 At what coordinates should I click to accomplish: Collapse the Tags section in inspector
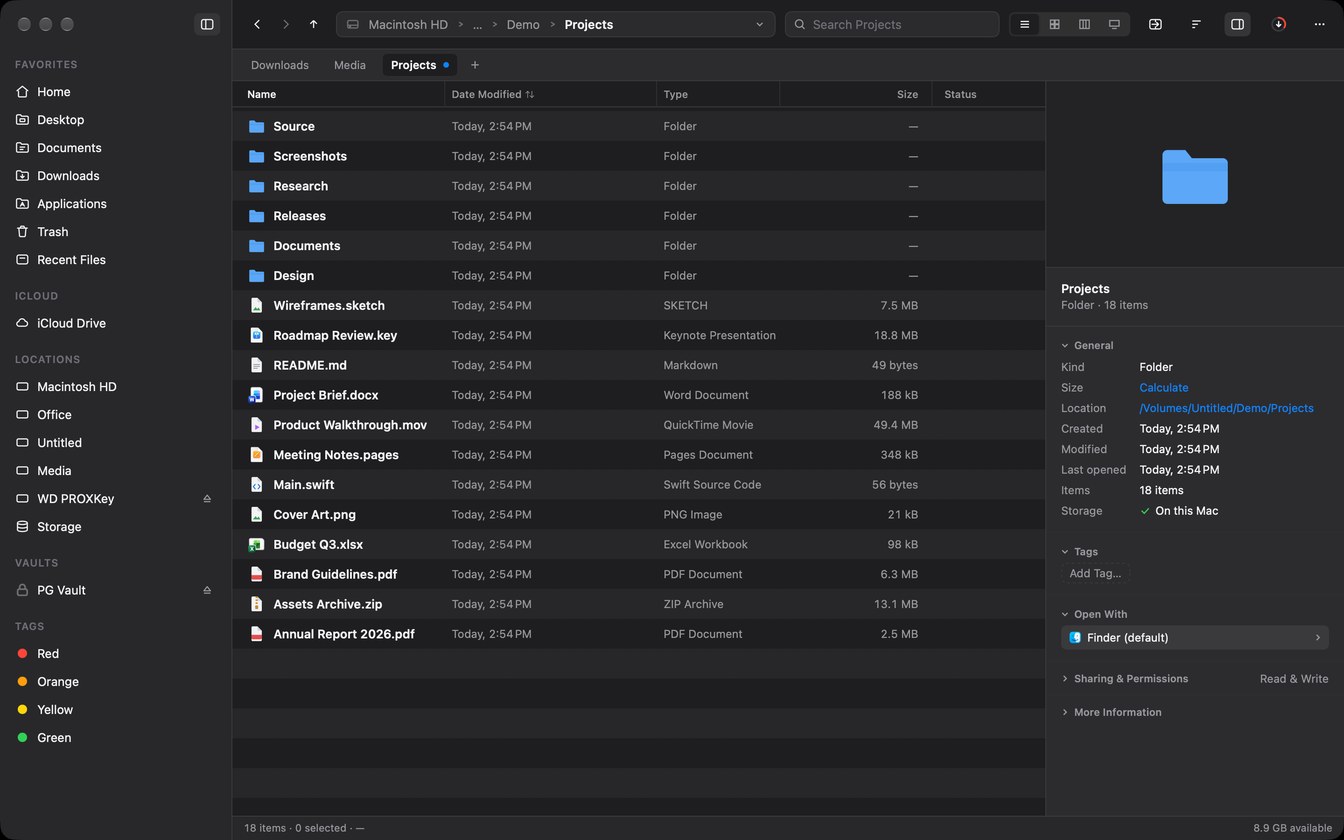click(x=1065, y=551)
